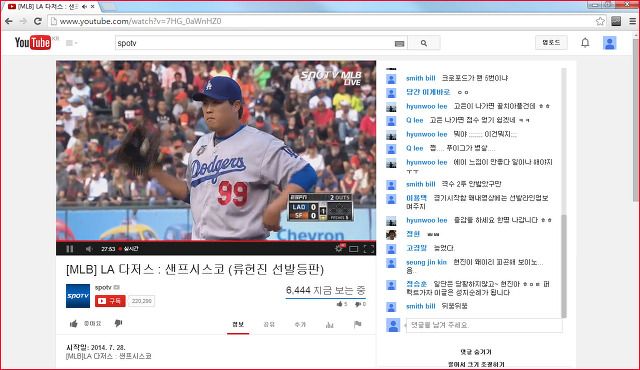Click the live chat scrollbar
Screen dimensions: 640x370
[x=564, y=266]
